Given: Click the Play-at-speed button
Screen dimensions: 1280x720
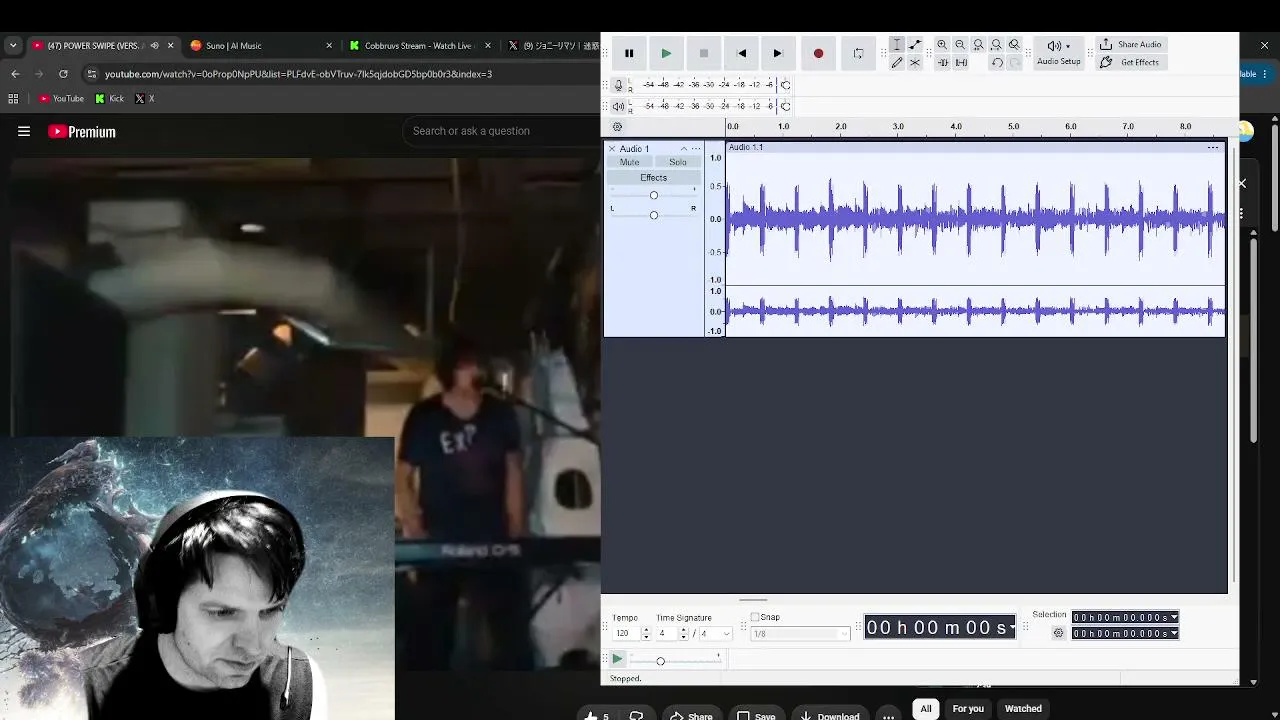Looking at the screenshot, I should click(x=618, y=659).
